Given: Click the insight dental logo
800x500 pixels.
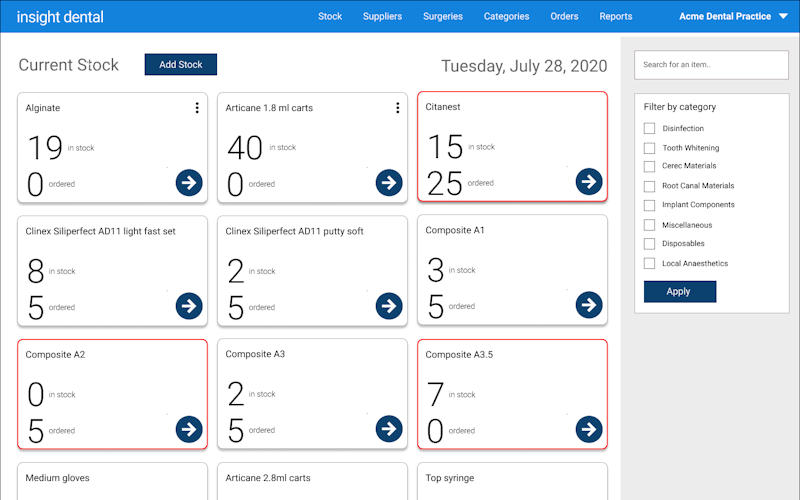Looking at the screenshot, I should (60, 17).
